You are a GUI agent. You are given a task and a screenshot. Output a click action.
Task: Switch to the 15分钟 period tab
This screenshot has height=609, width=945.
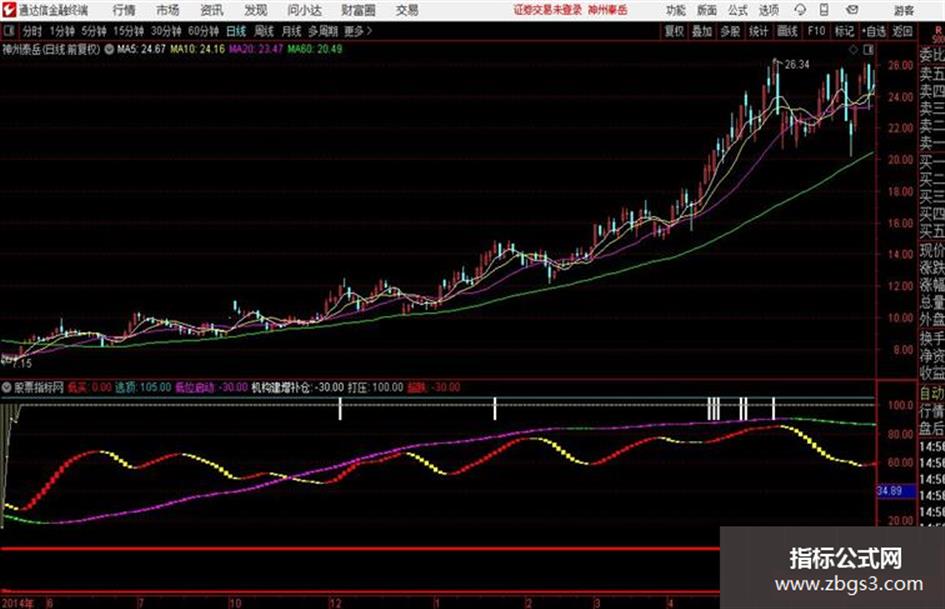(128, 31)
